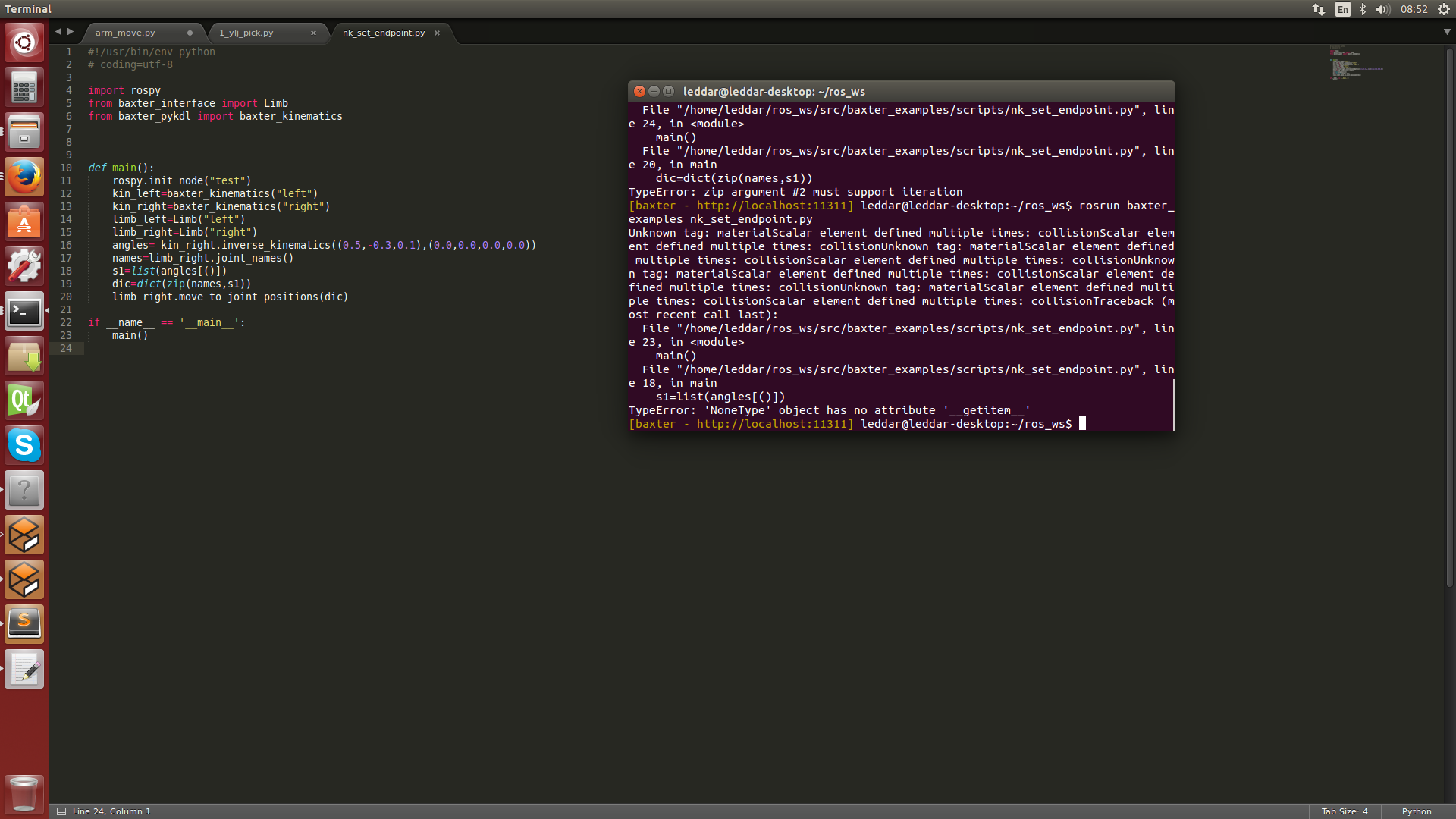
Task: Change Python syntax in status bar
Action: 1417,811
